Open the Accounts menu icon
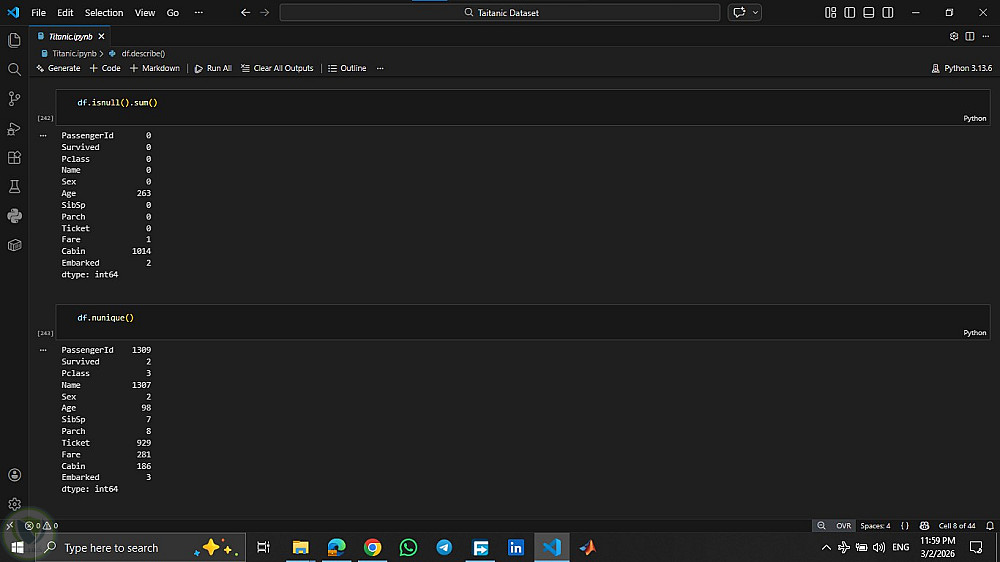 pyautogui.click(x=14, y=475)
